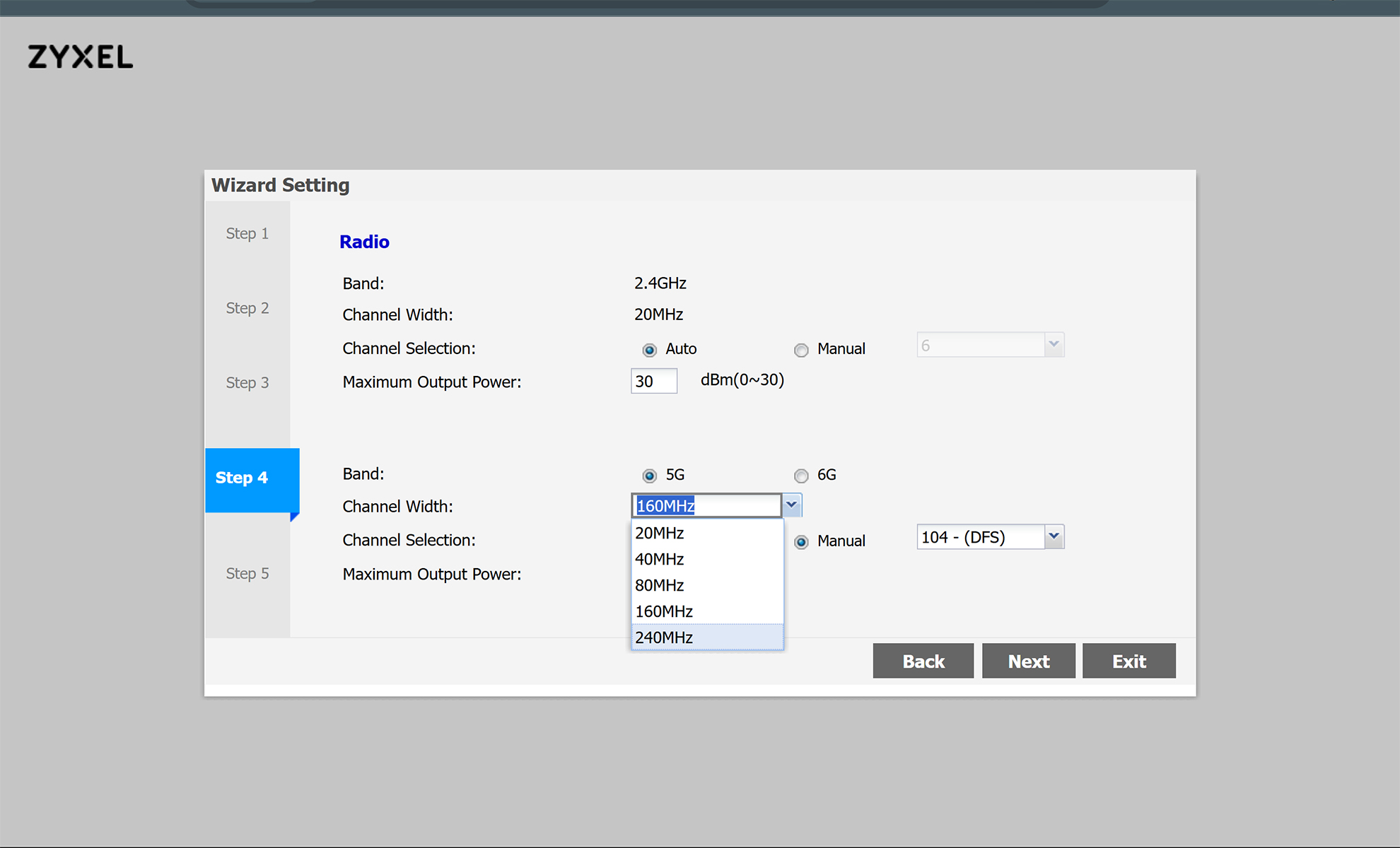Image resolution: width=1400 pixels, height=848 pixels.
Task: Open the disabled channel 6 dropdown
Action: 990,345
